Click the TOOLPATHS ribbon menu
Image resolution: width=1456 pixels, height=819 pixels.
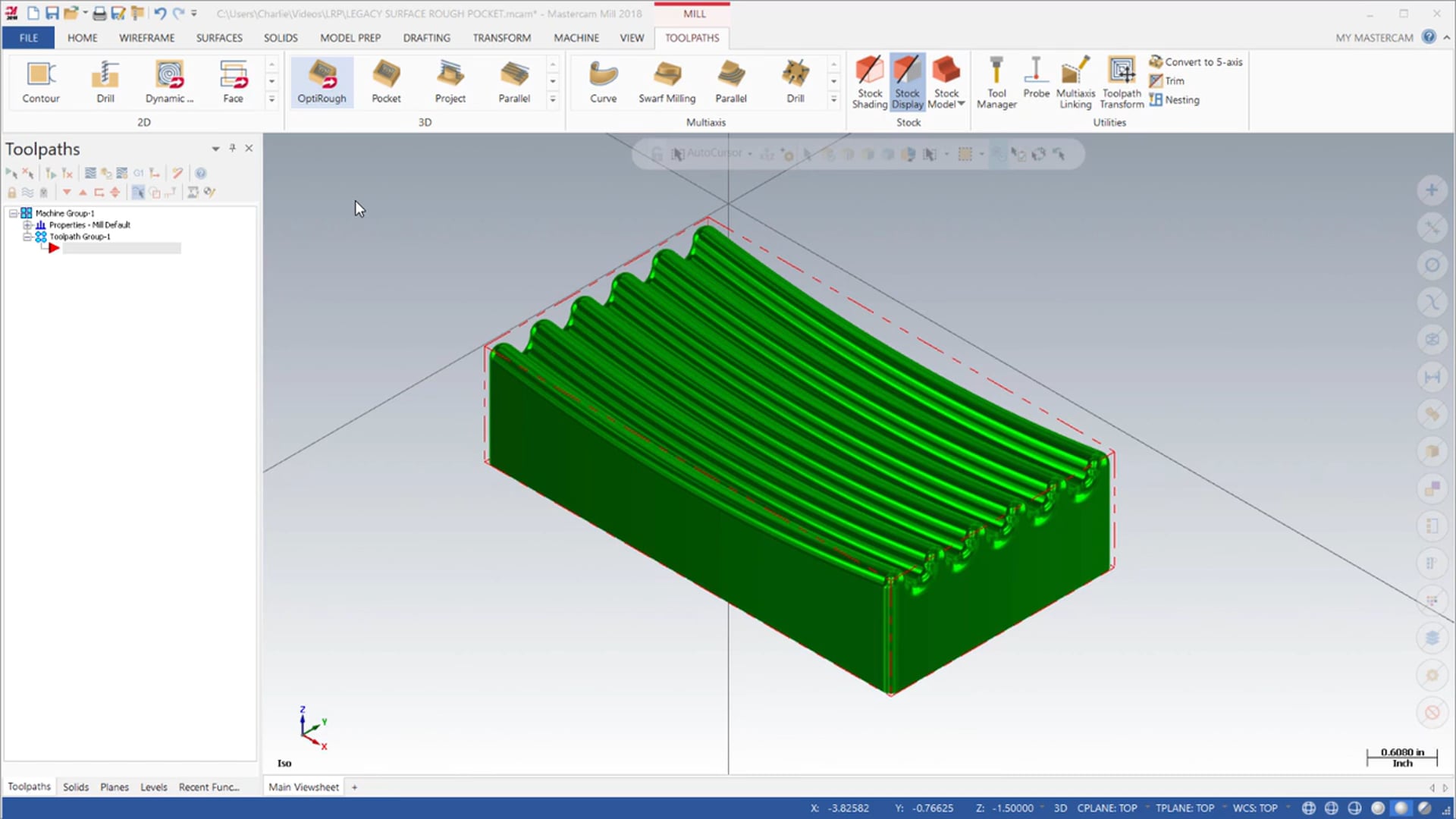coord(692,37)
